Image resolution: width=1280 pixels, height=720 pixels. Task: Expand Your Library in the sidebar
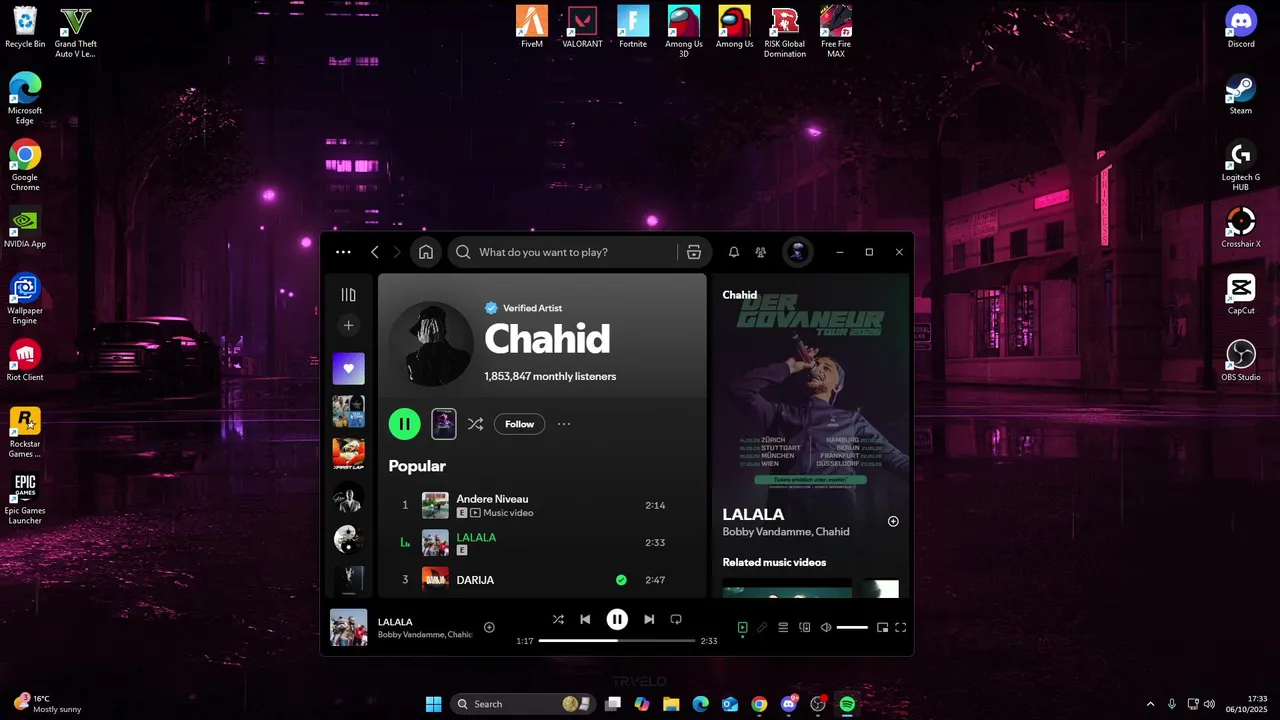[x=348, y=294]
